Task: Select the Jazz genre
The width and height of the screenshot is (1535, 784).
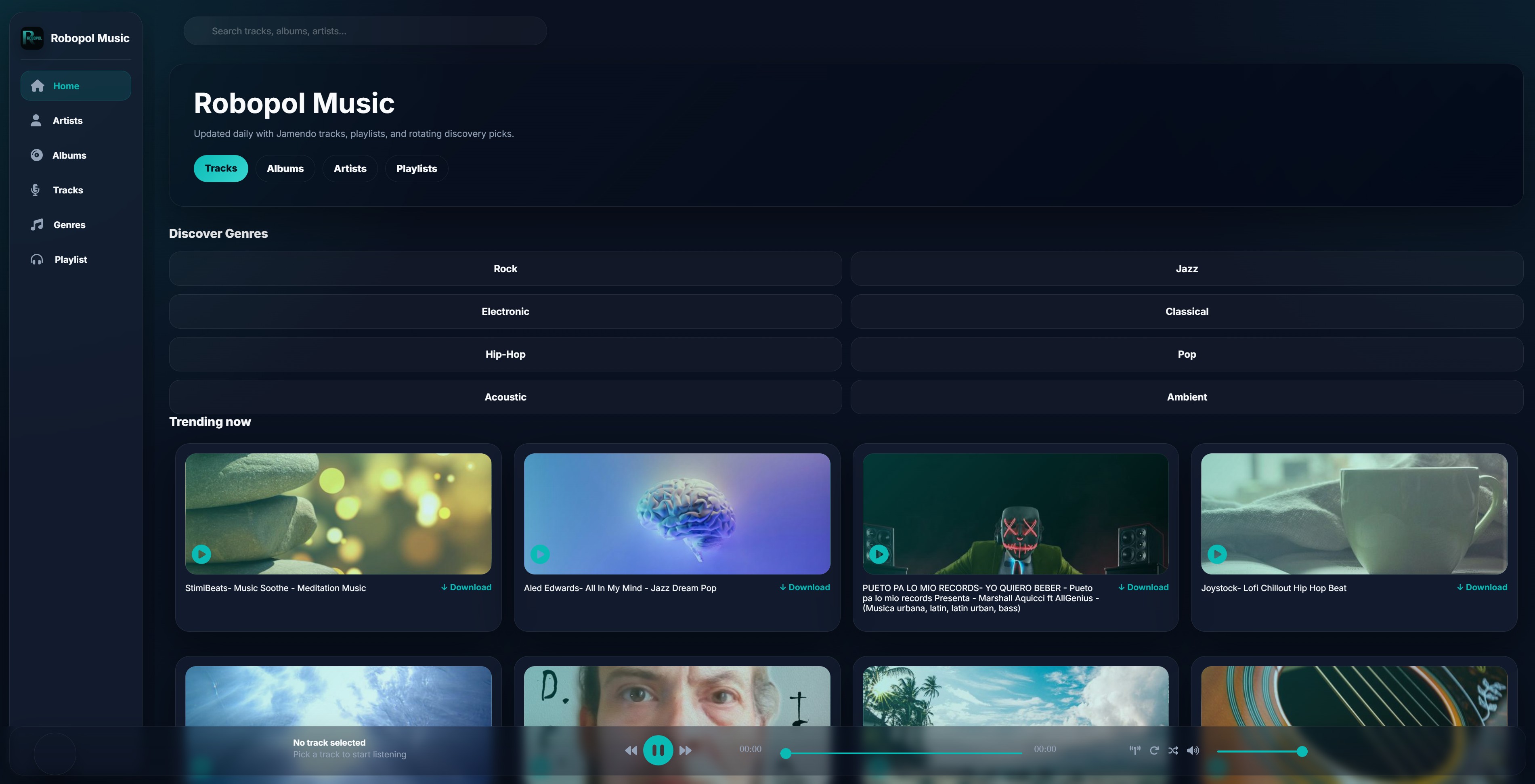Action: coord(1187,269)
